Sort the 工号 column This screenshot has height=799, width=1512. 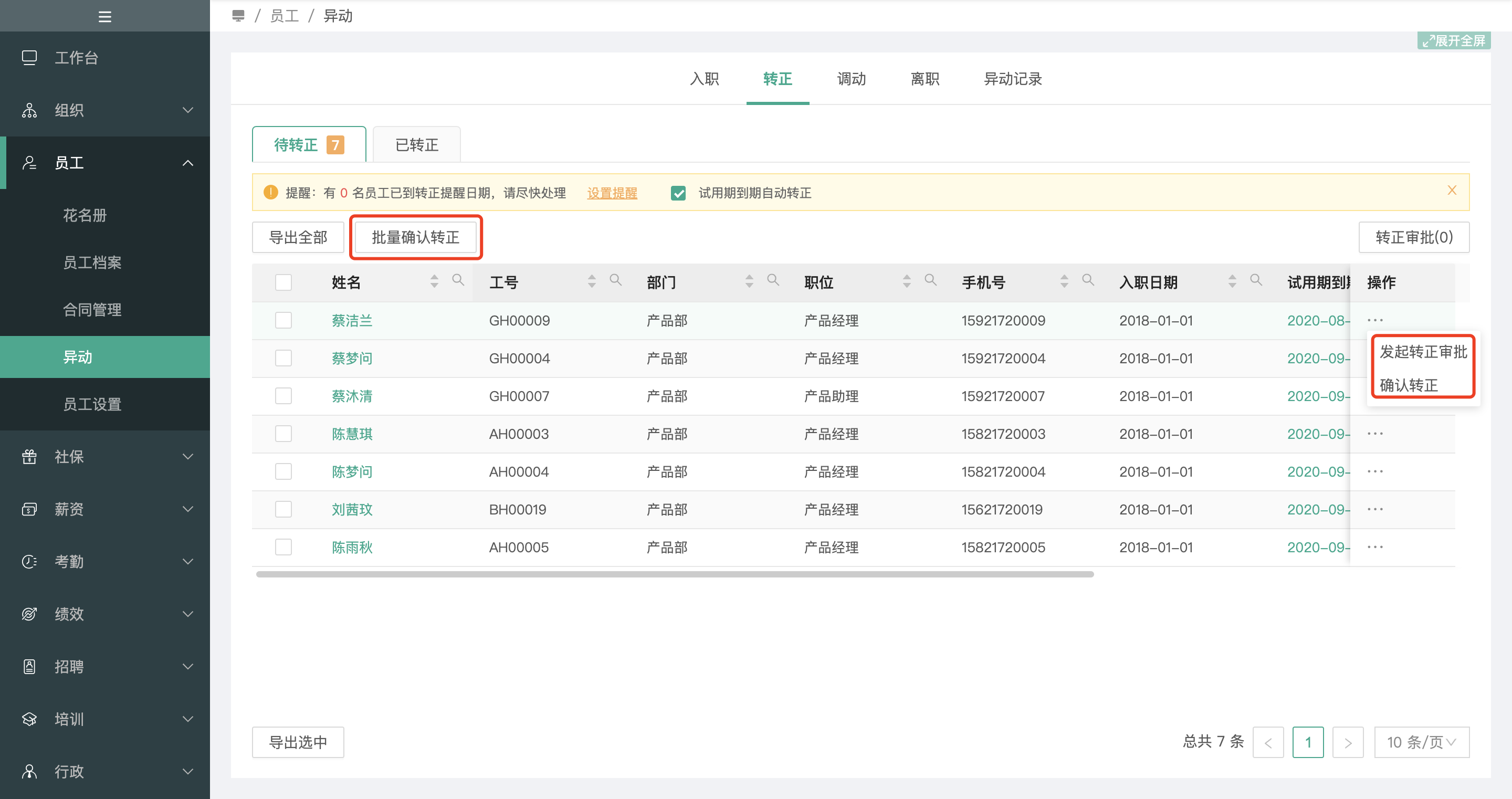coord(592,281)
